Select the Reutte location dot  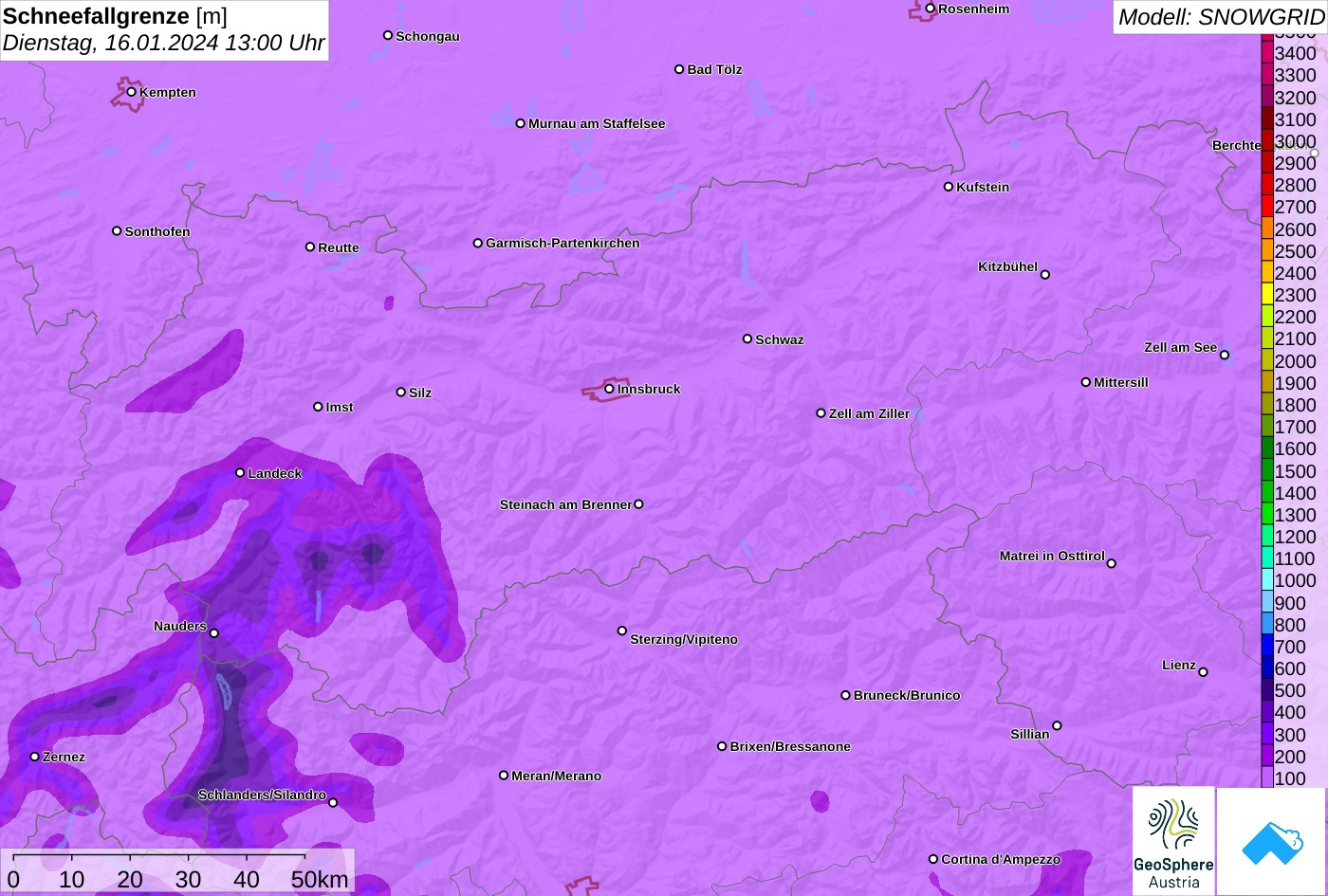310,247
